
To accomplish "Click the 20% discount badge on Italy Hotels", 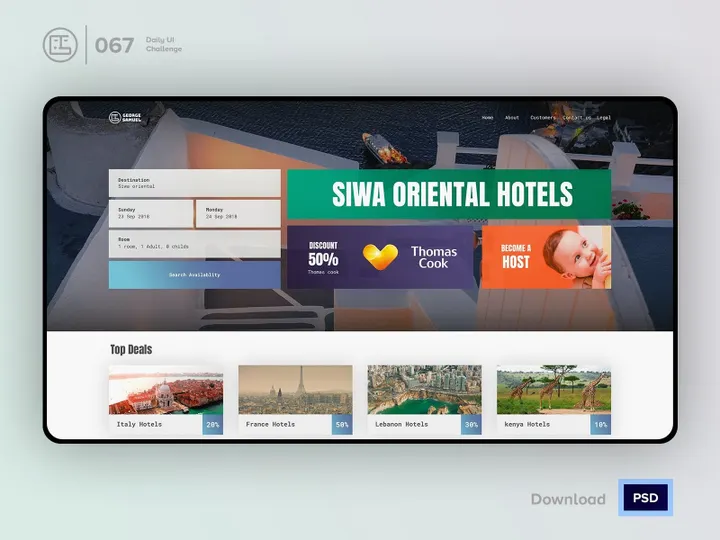I will (x=213, y=424).
